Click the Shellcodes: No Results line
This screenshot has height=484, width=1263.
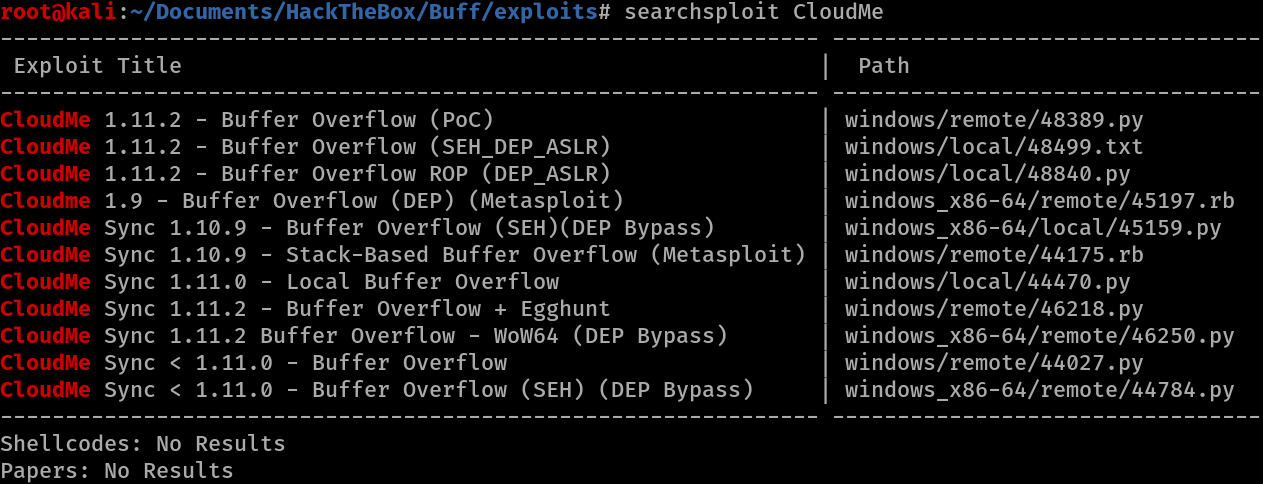pyautogui.click(x=143, y=443)
